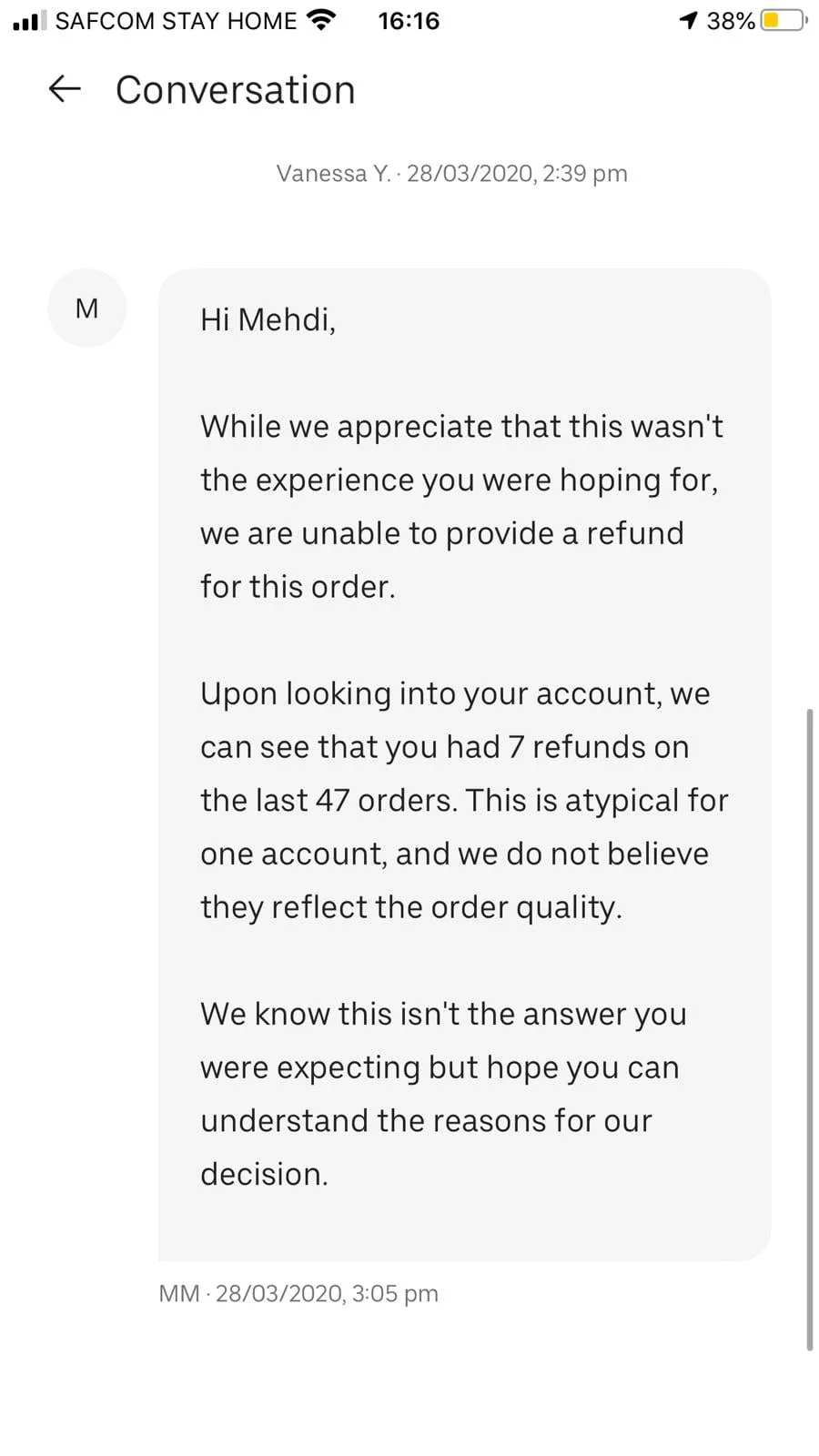Tap "they reflect the order quality." line
The image size is (819, 1456).
click(410, 907)
